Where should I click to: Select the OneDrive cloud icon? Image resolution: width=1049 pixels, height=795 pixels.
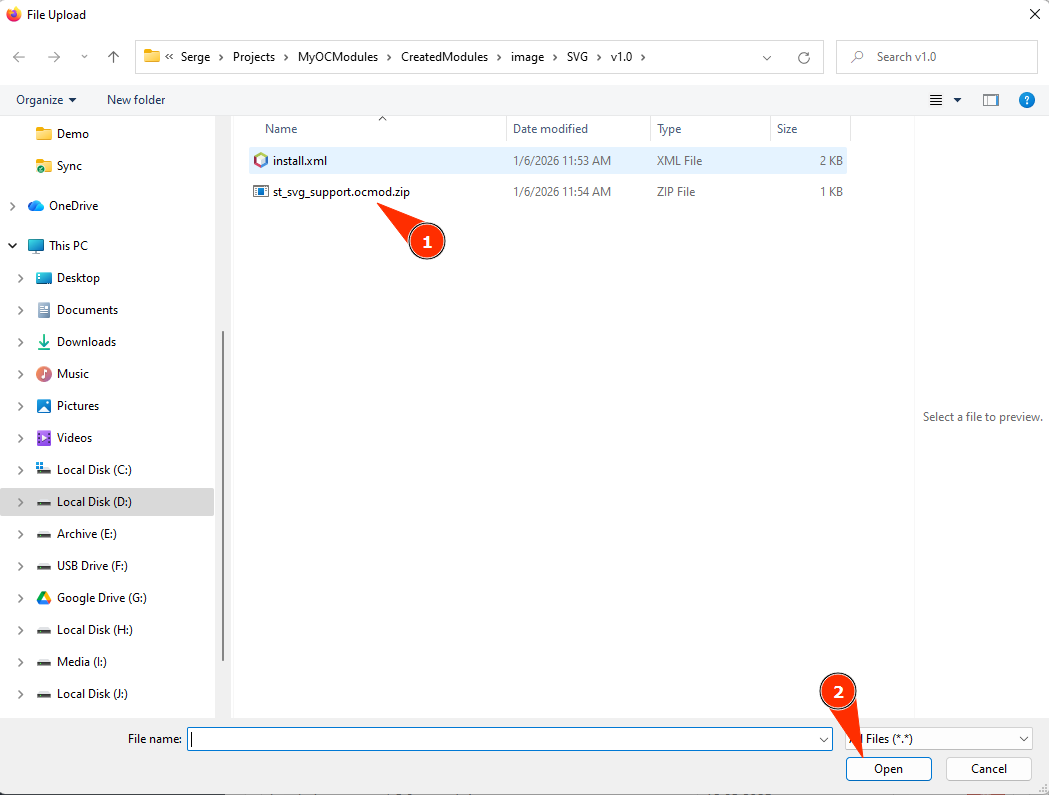35,206
